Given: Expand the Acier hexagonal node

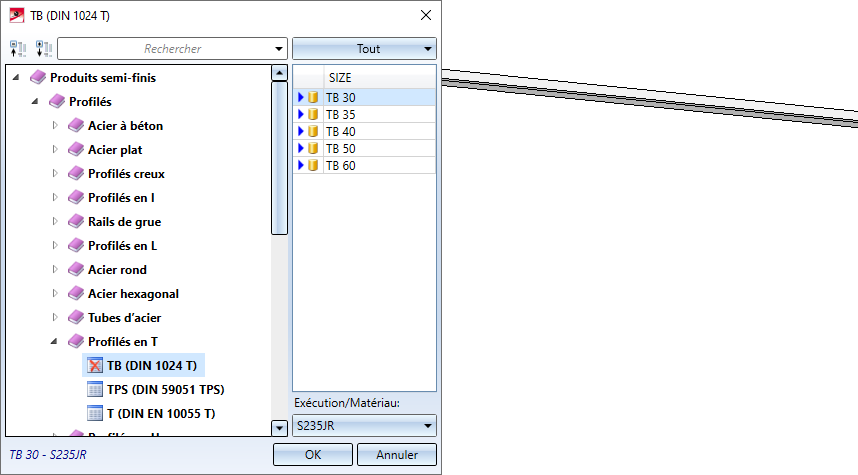Looking at the screenshot, I should [55, 294].
